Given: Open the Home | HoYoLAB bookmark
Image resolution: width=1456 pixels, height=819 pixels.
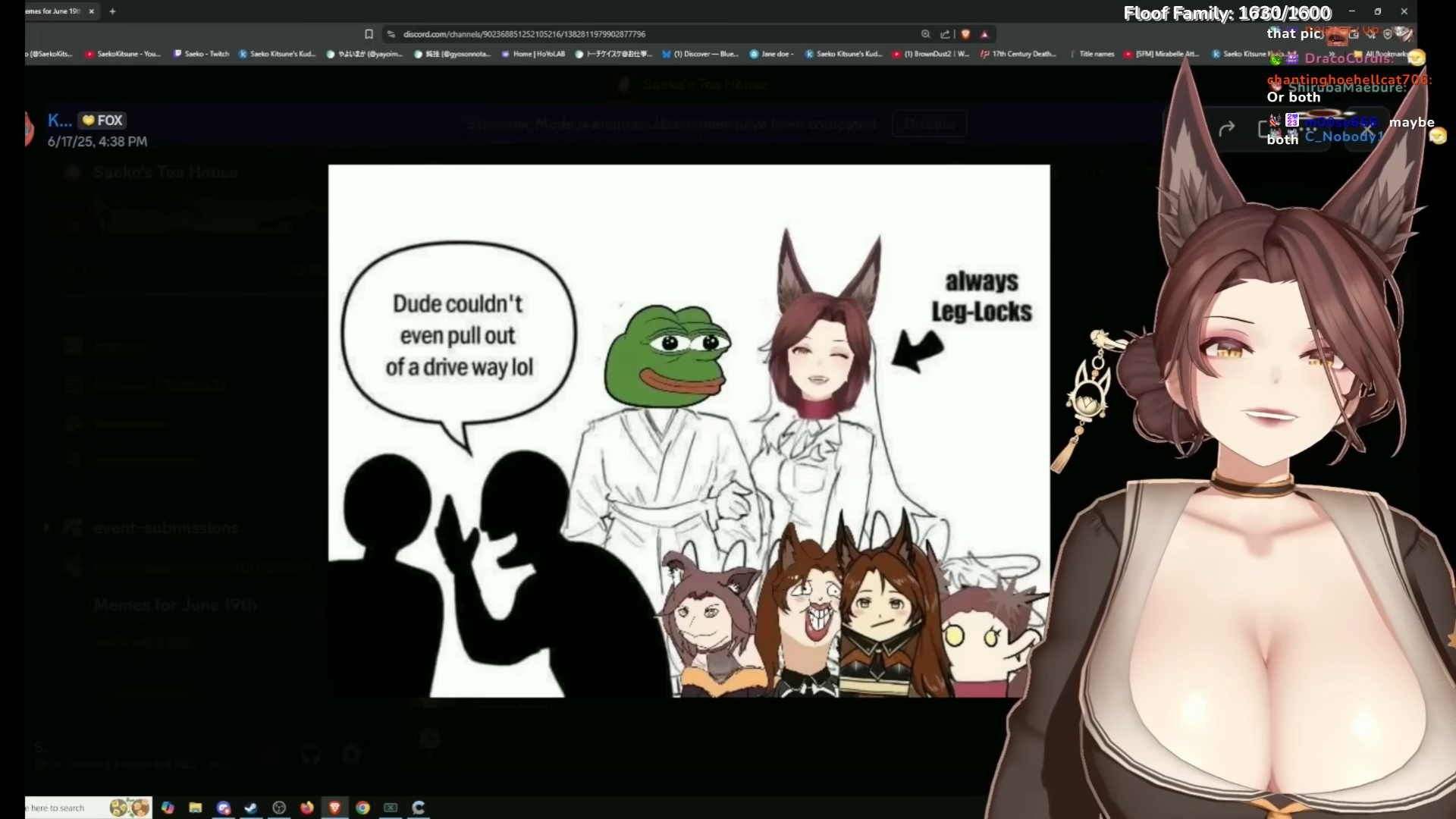Looking at the screenshot, I should 533,54.
